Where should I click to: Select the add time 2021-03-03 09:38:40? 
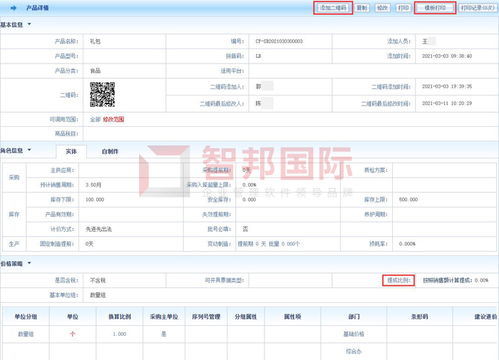pos(447,56)
